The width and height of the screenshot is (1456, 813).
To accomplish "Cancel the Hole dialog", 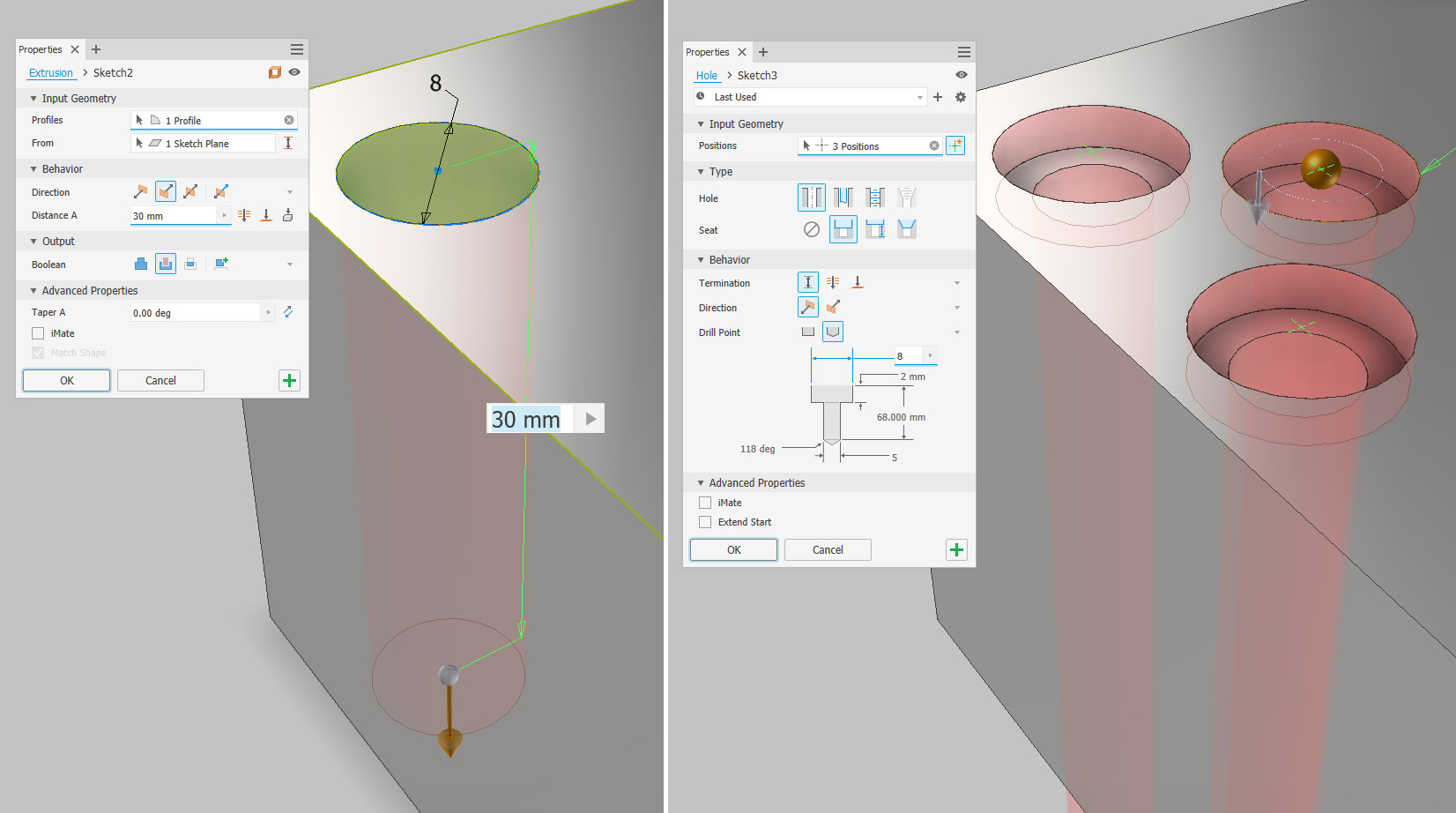I will [828, 549].
